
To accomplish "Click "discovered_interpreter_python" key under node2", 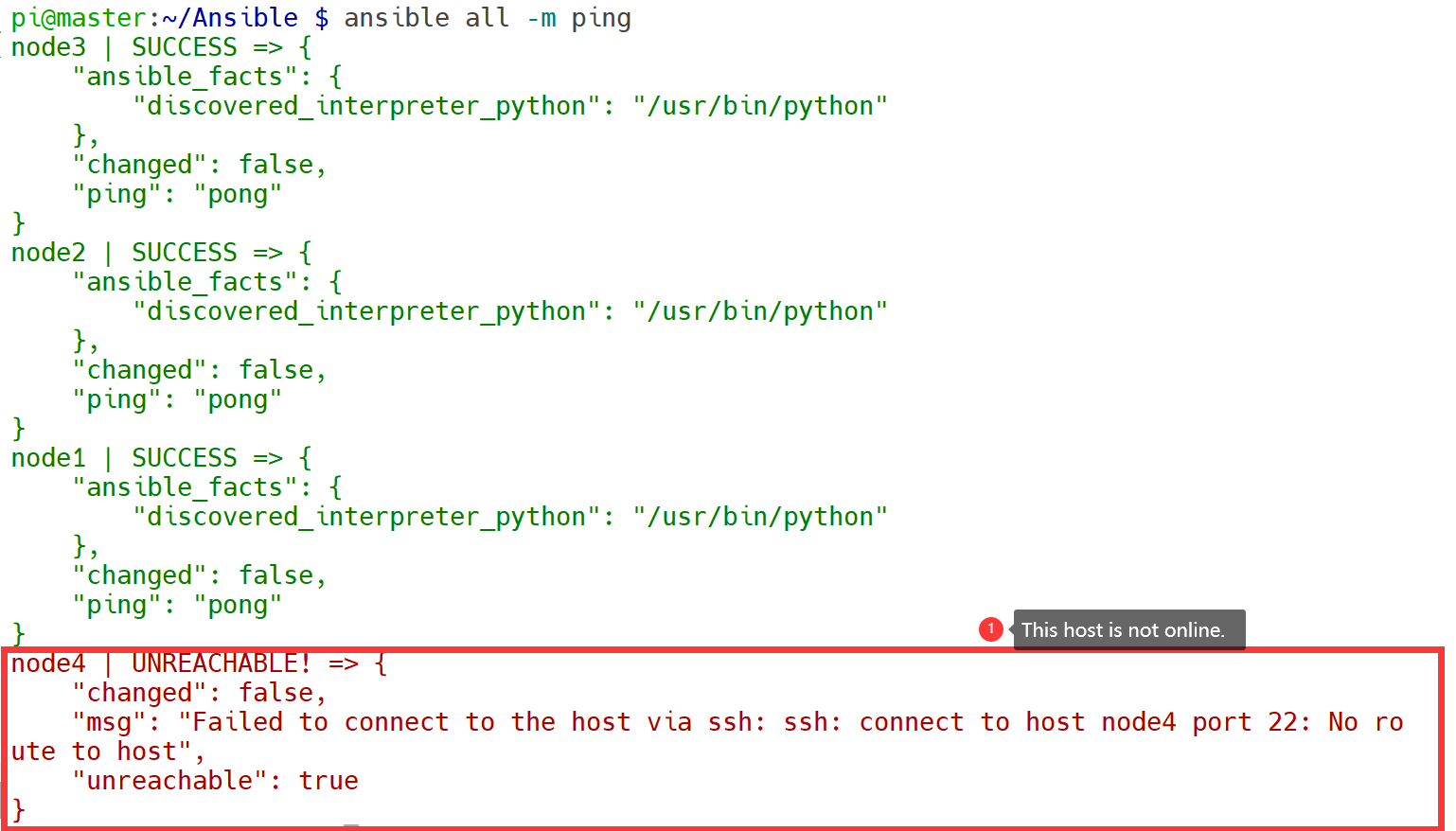I will pos(366,311).
